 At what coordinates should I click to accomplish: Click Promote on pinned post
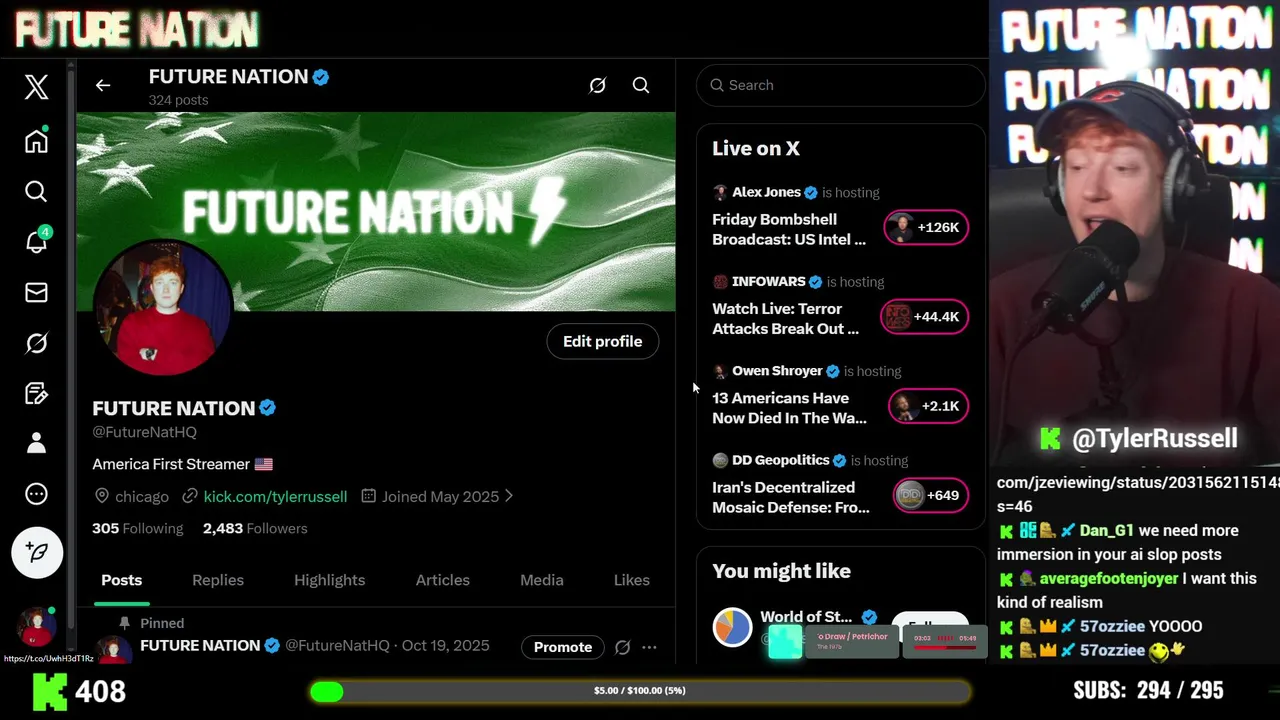pos(563,647)
